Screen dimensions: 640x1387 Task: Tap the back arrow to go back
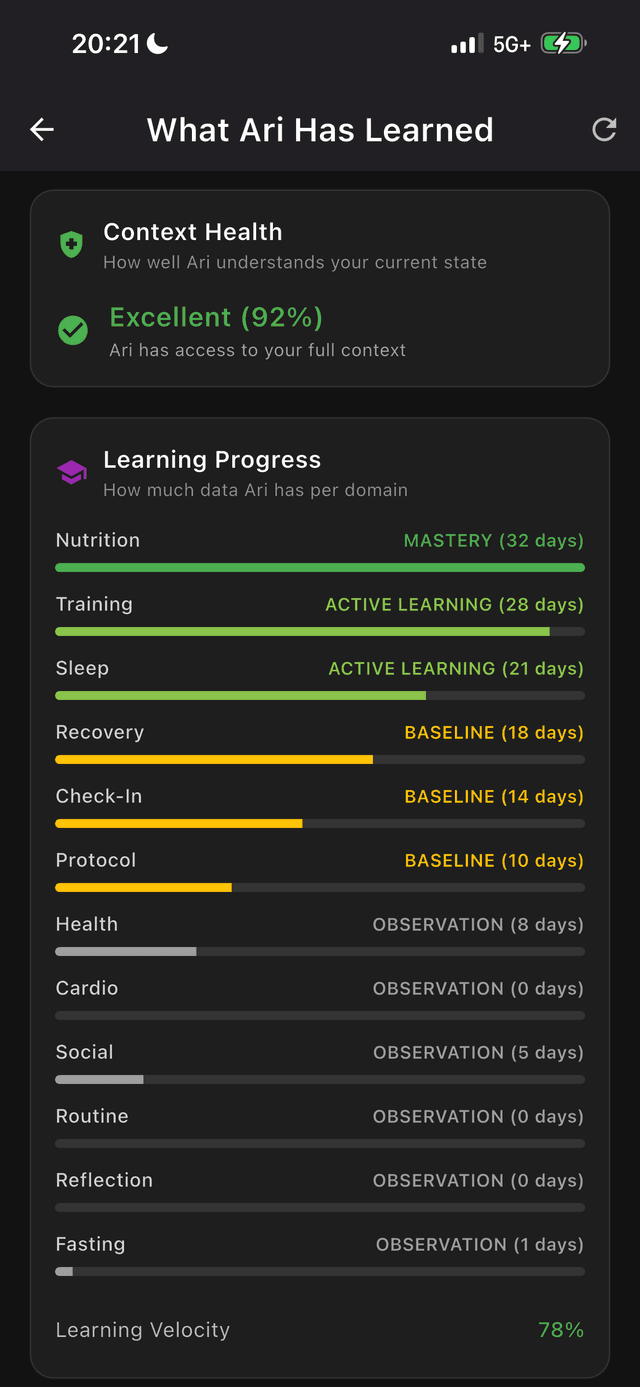click(41, 129)
